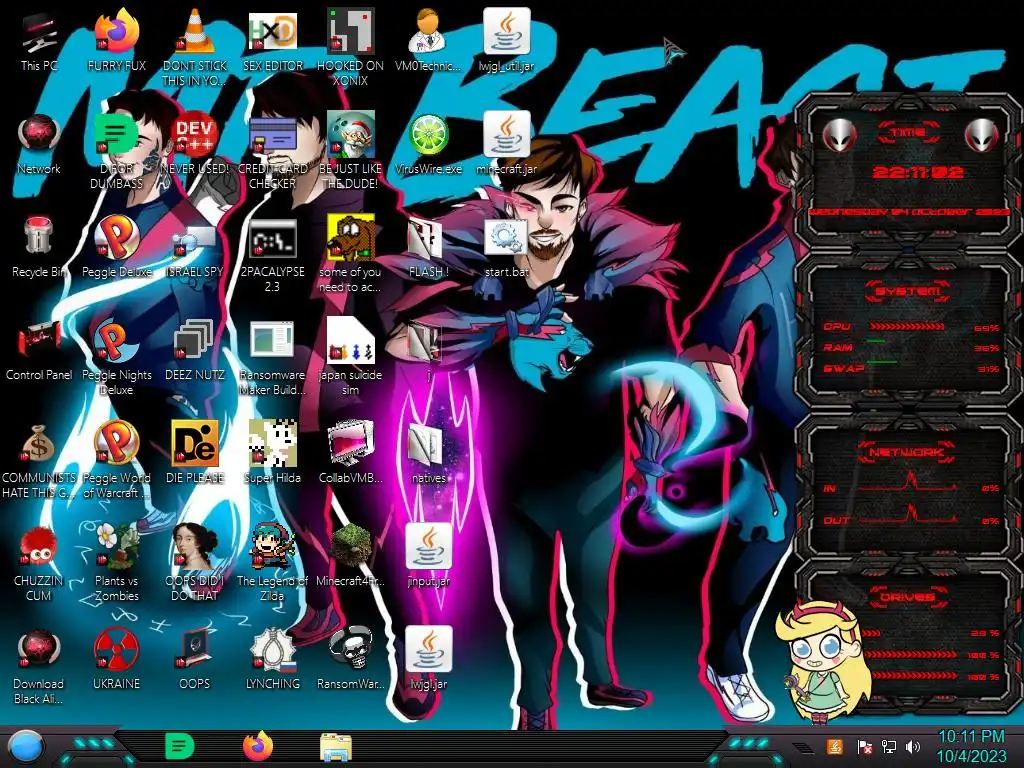The image size is (1024, 768).
Task: Click the right alien head widget icon
Action: click(x=982, y=135)
